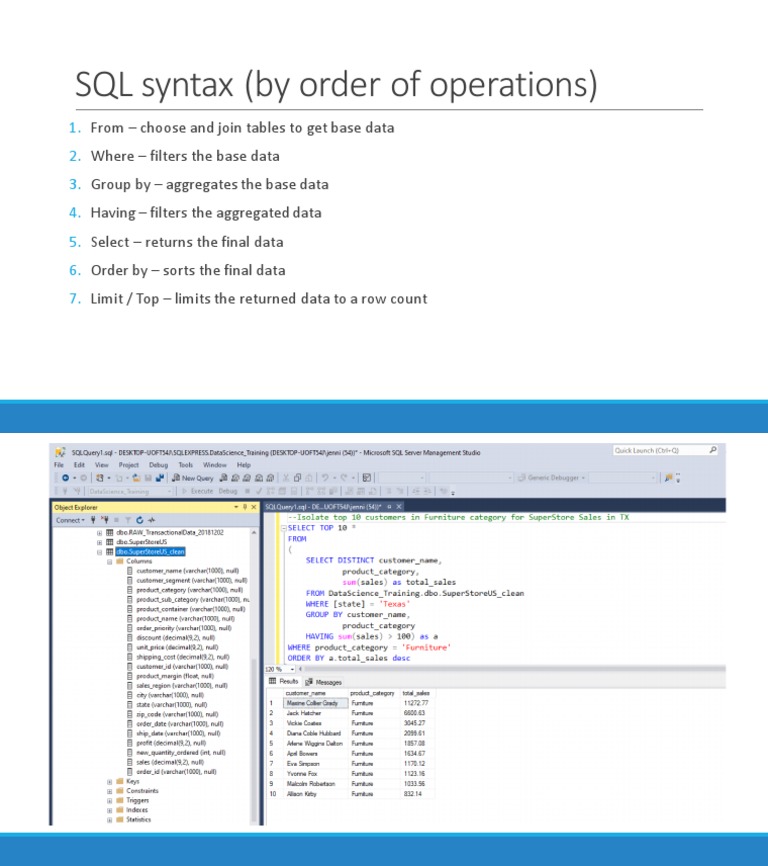768x866 pixels.
Task: Switch to the Messages results tab
Action: (324, 682)
